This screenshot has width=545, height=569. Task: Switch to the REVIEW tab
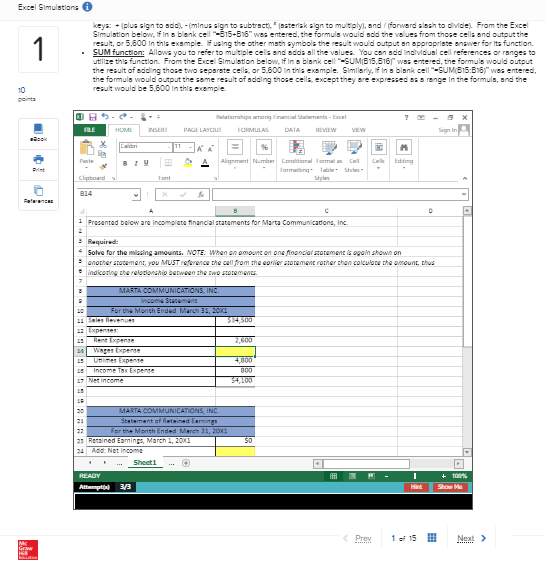point(326,130)
